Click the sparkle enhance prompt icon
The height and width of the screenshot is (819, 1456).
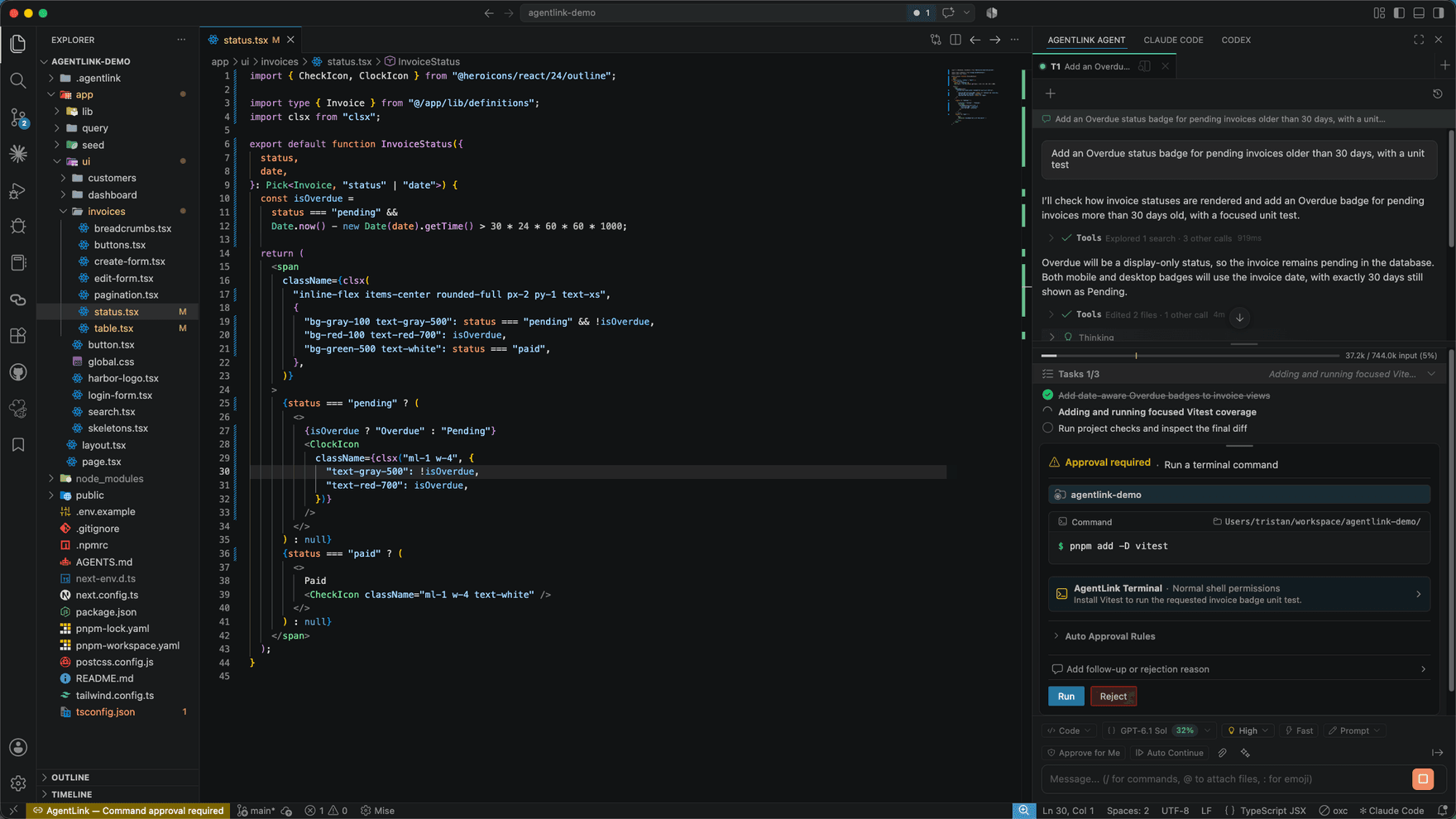coord(1245,753)
